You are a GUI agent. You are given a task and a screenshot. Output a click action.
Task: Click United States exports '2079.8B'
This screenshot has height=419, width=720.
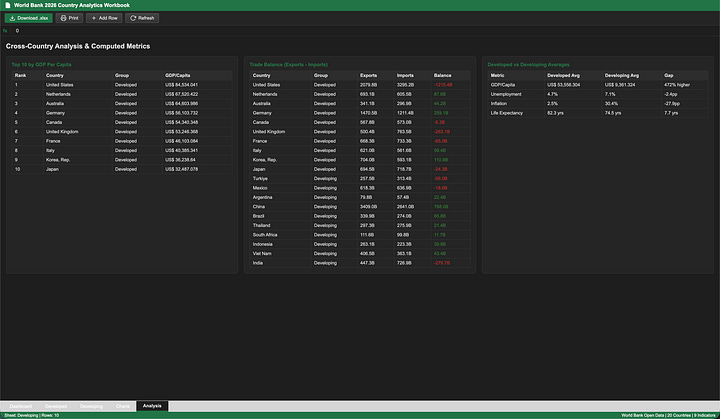tap(369, 85)
